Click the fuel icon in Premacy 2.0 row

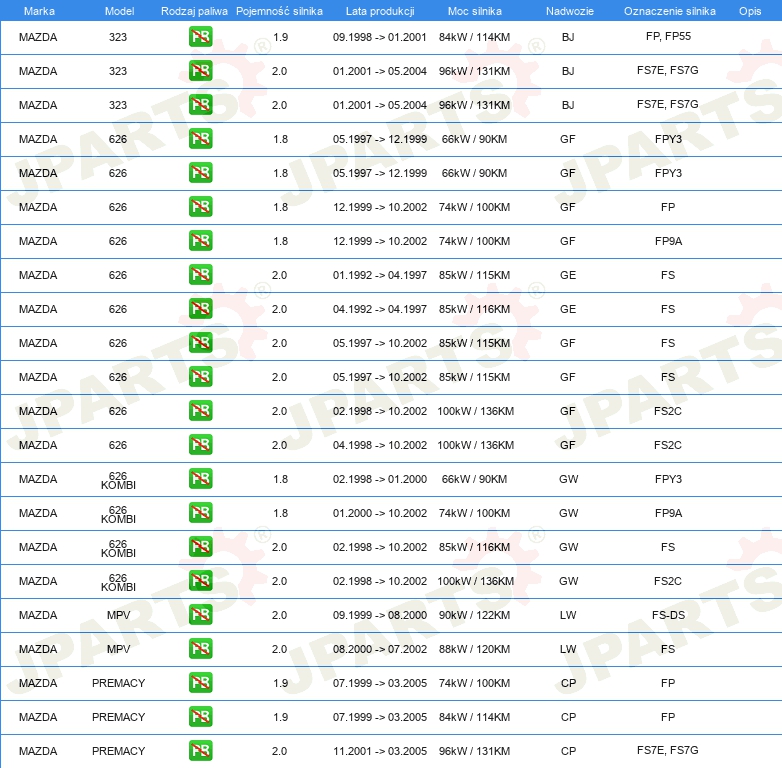[200, 751]
